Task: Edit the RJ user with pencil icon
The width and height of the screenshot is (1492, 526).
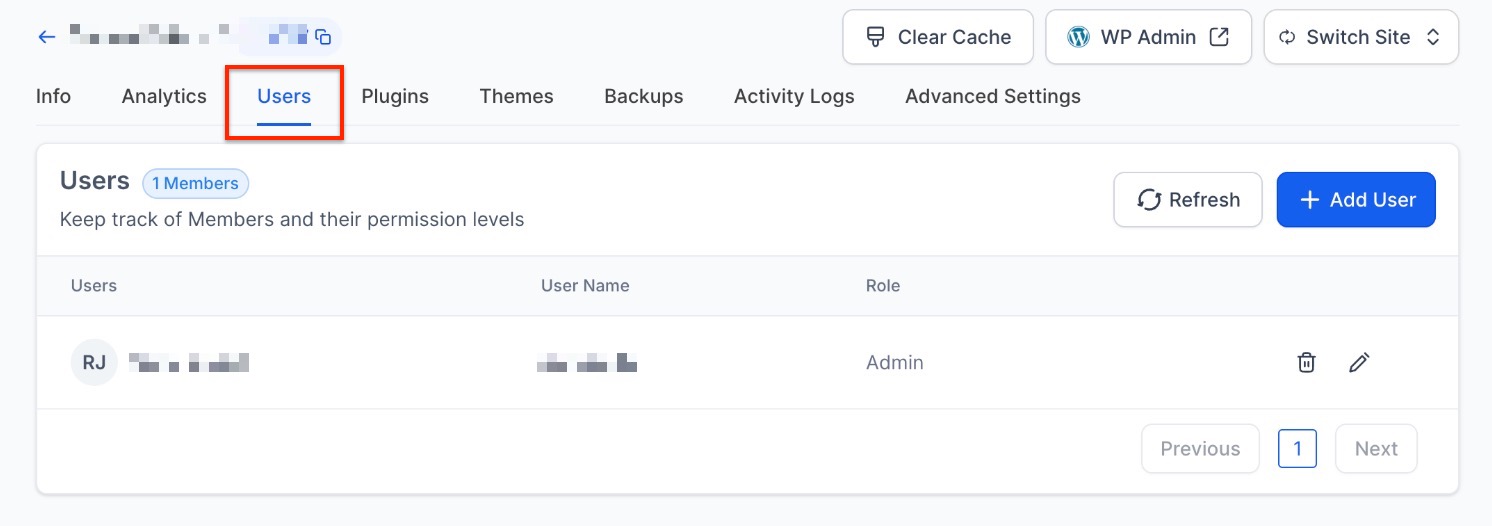Action: coord(1358,363)
